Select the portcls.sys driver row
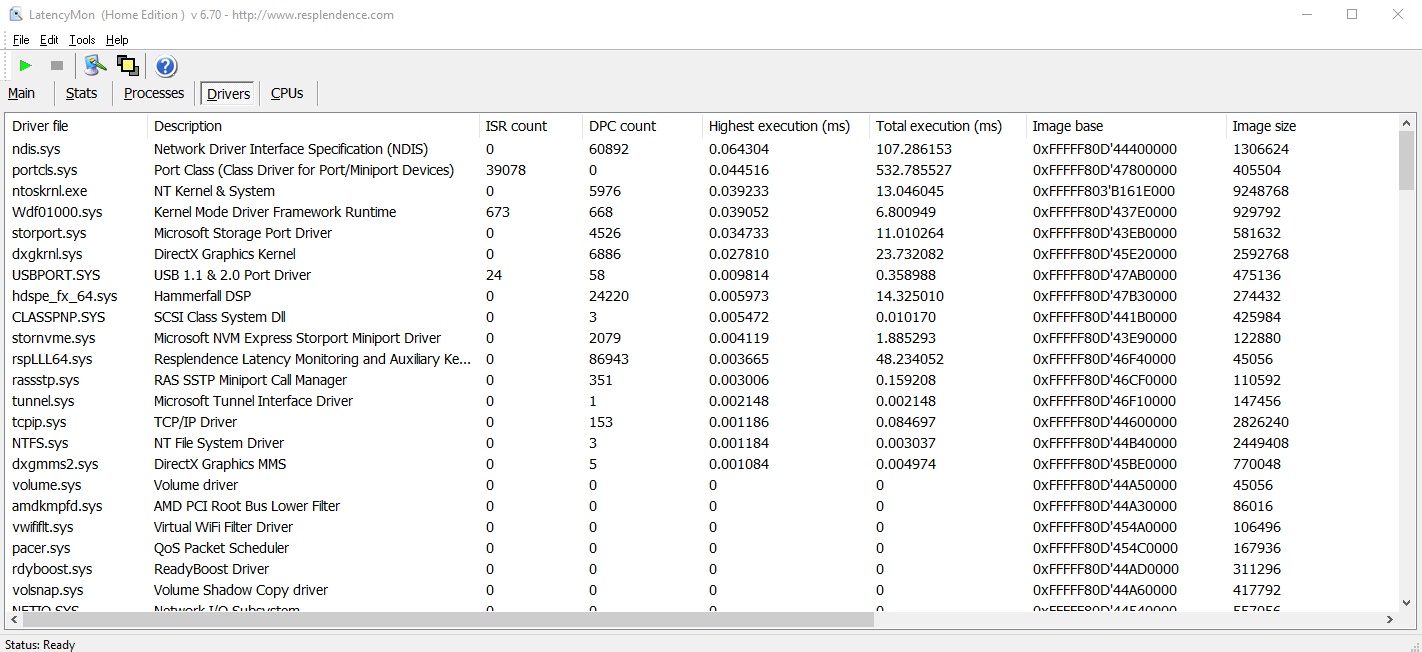1422x652 pixels. (x=701, y=170)
